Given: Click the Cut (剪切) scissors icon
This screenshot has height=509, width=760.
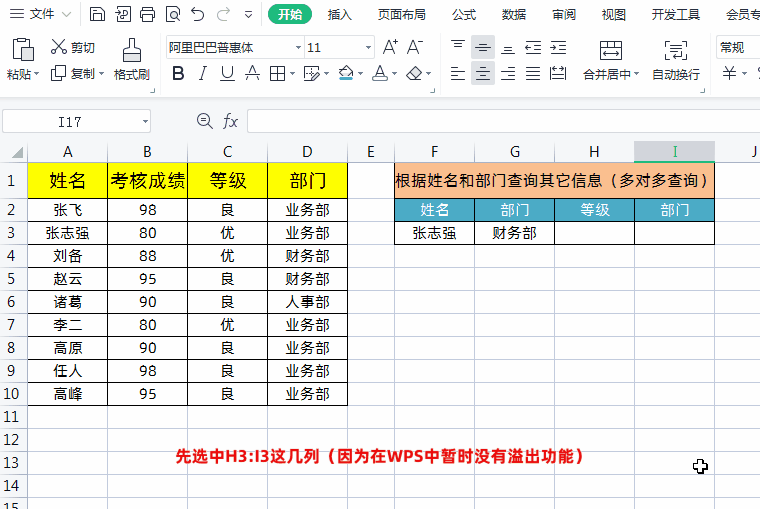Looking at the screenshot, I should click(59, 47).
